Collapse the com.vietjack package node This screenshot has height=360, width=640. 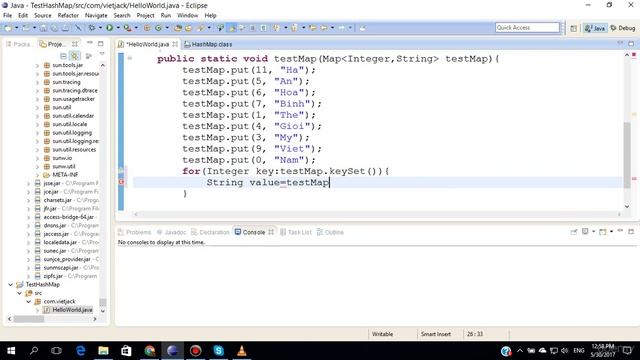pyautogui.click(x=28, y=302)
